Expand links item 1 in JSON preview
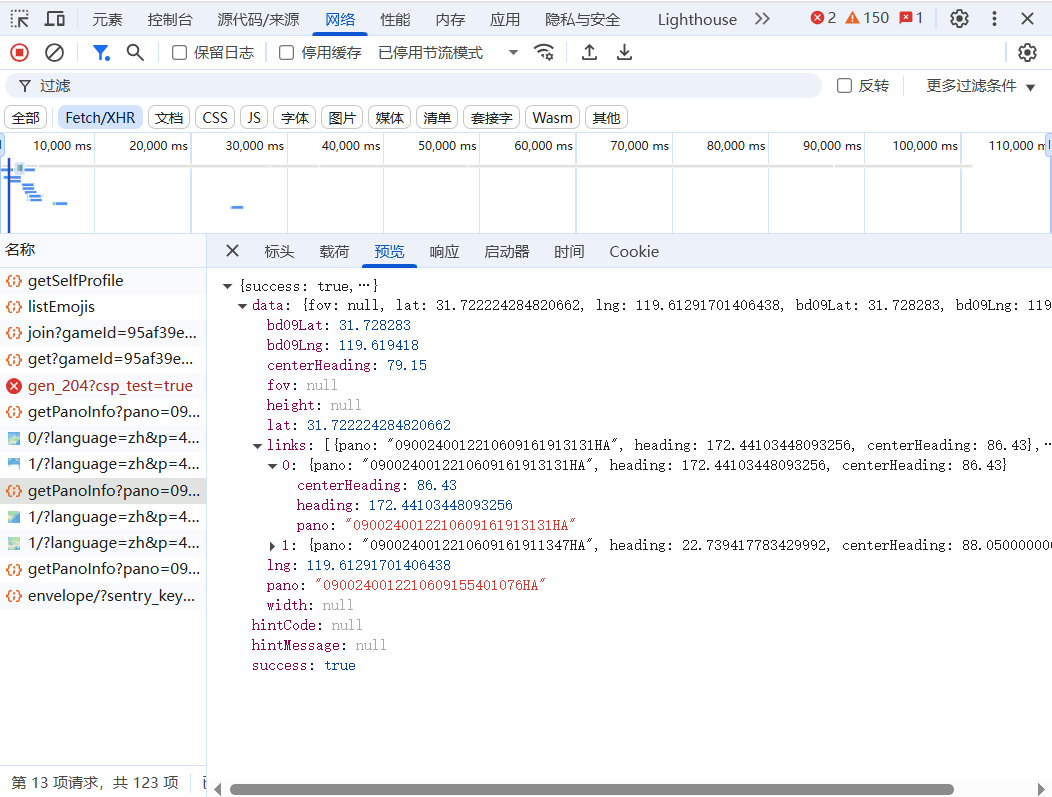The width and height of the screenshot is (1052, 797). click(x=273, y=546)
